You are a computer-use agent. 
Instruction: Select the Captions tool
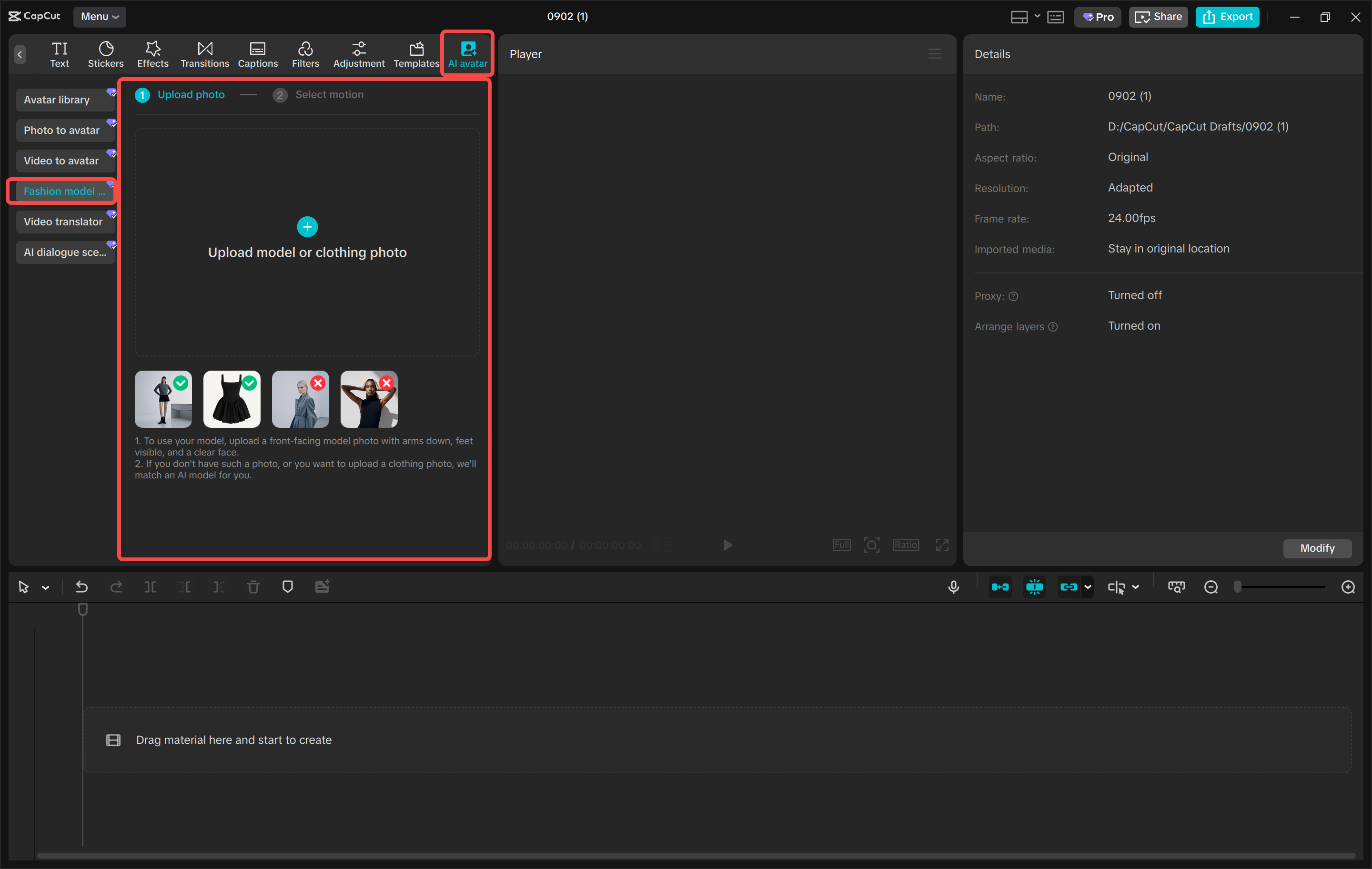pyautogui.click(x=258, y=53)
